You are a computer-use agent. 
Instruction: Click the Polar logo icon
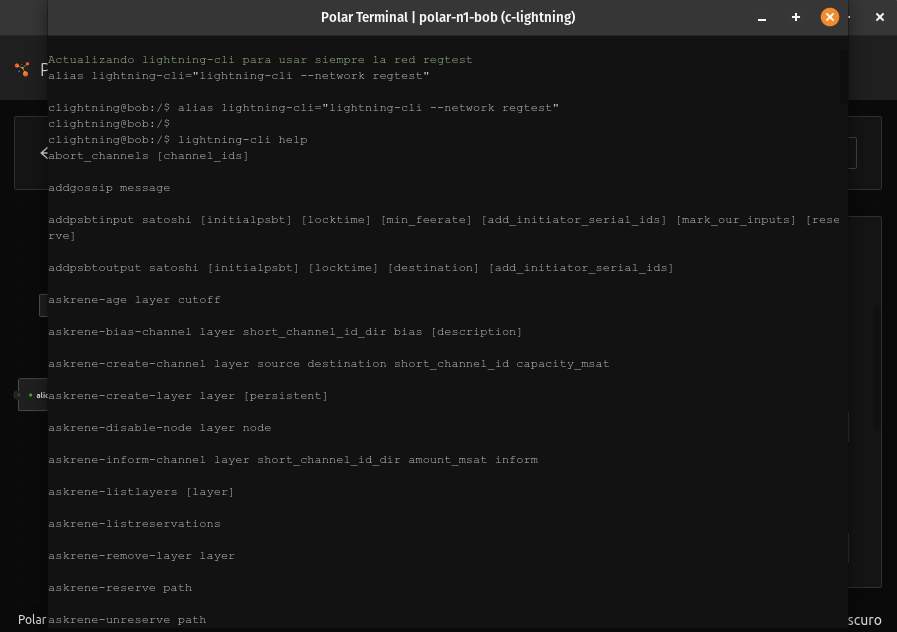[x=22, y=69]
